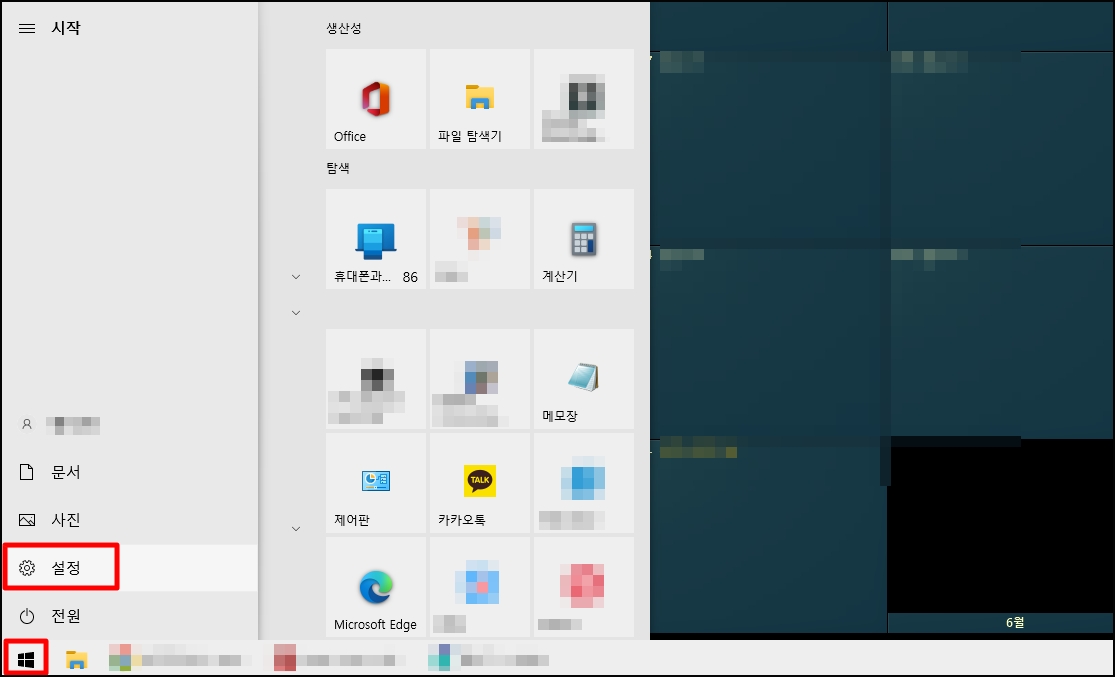1115x677 pixels.
Task: Open the 전원 power options
Action: [60, 616]
